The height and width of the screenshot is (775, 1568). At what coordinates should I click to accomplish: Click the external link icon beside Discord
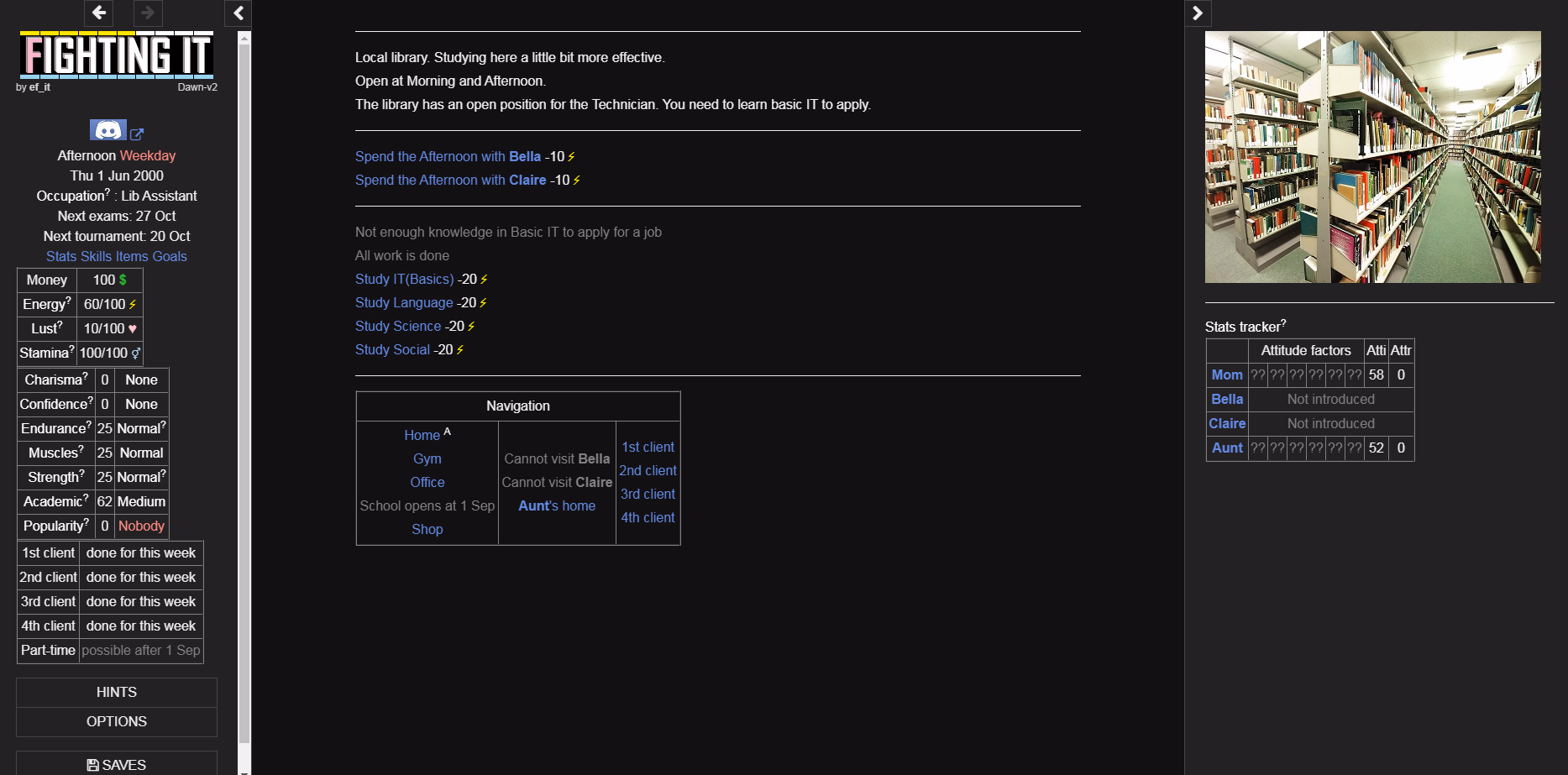click(136, 134)
